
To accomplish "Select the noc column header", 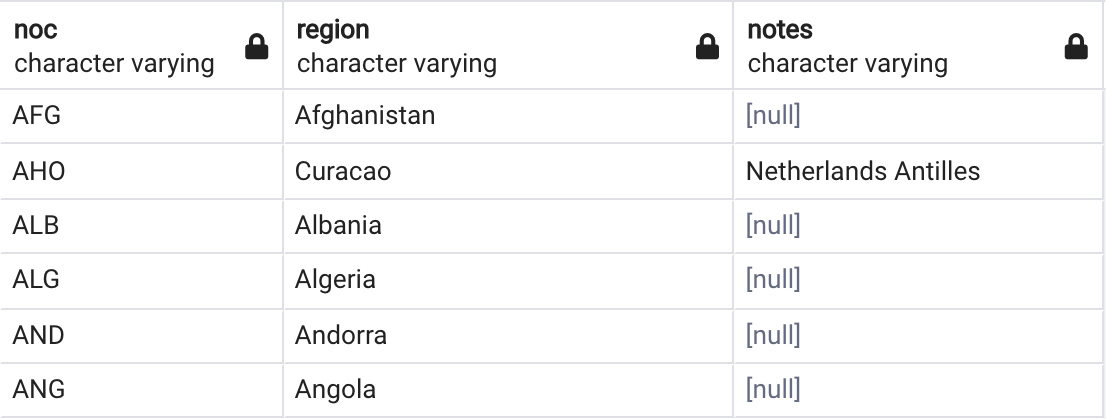I will click(141, 45).
